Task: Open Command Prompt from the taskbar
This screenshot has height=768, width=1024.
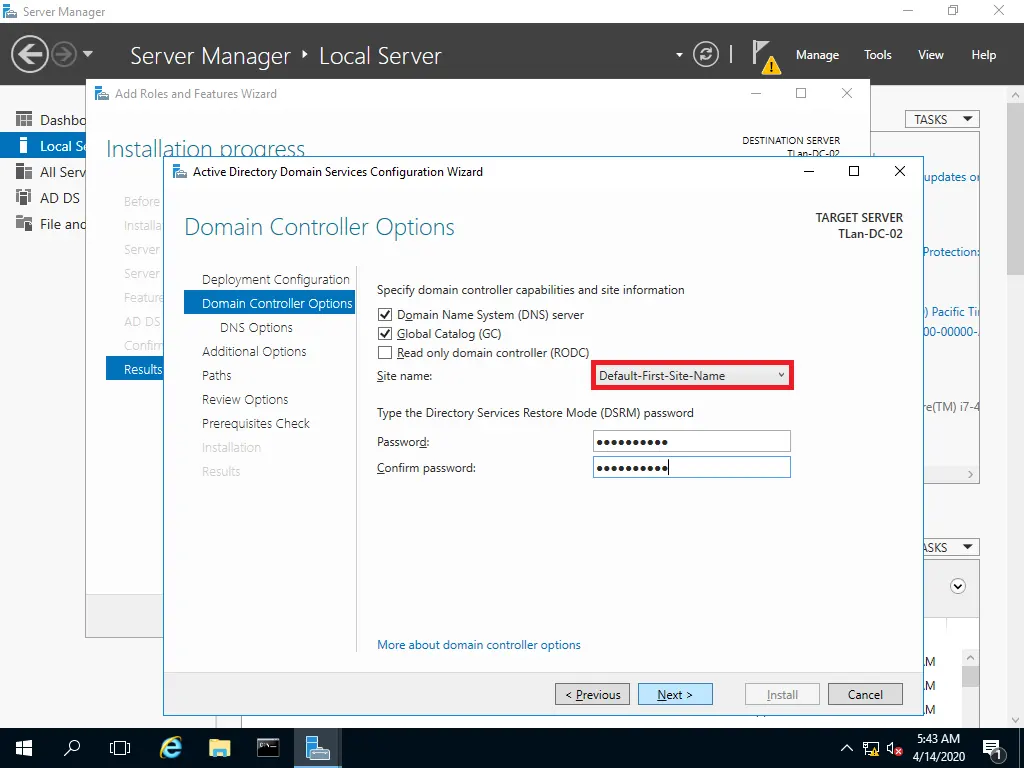Action: point(268,748)
